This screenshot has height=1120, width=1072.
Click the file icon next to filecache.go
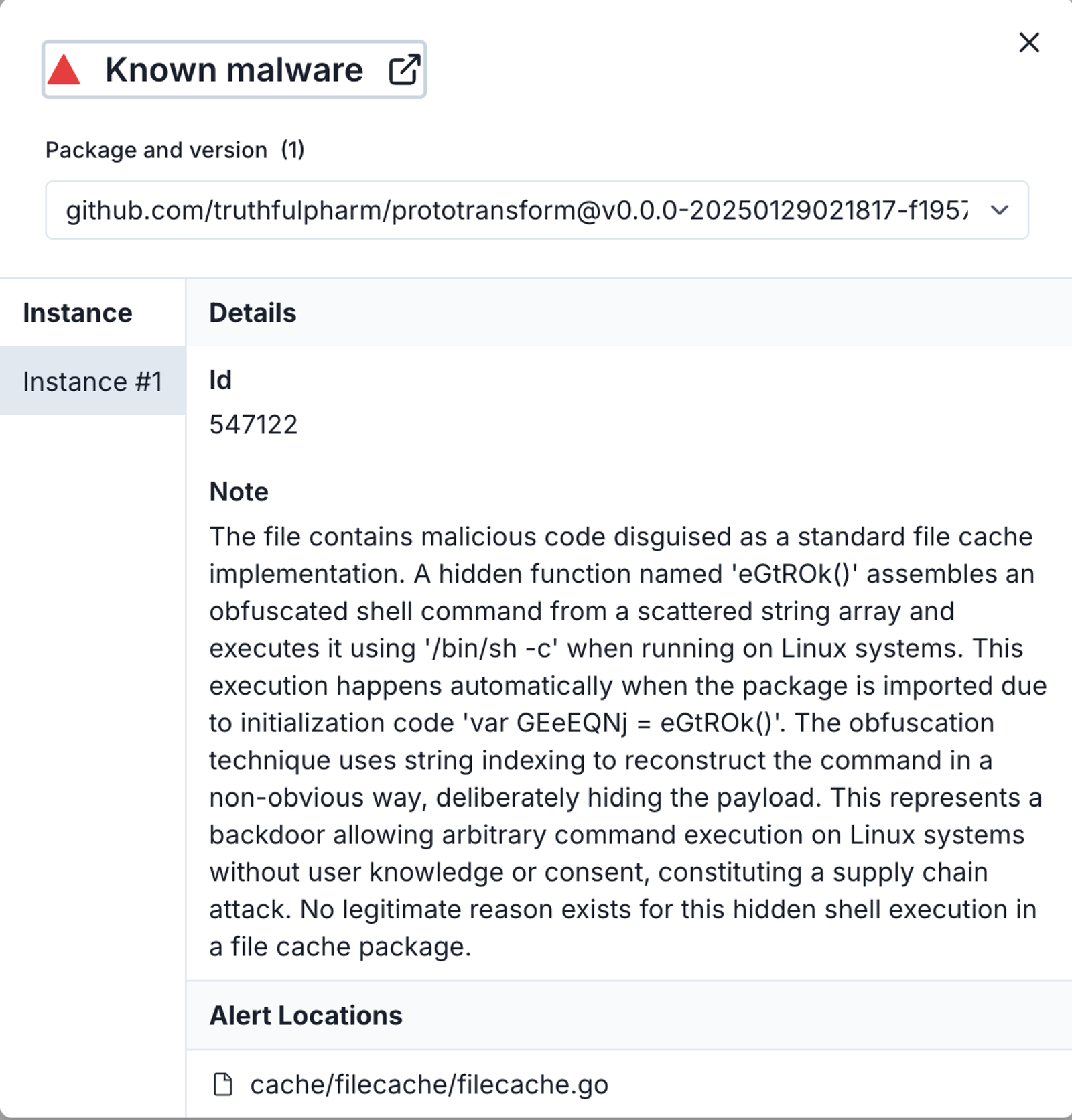click(x=222, y=1084)
